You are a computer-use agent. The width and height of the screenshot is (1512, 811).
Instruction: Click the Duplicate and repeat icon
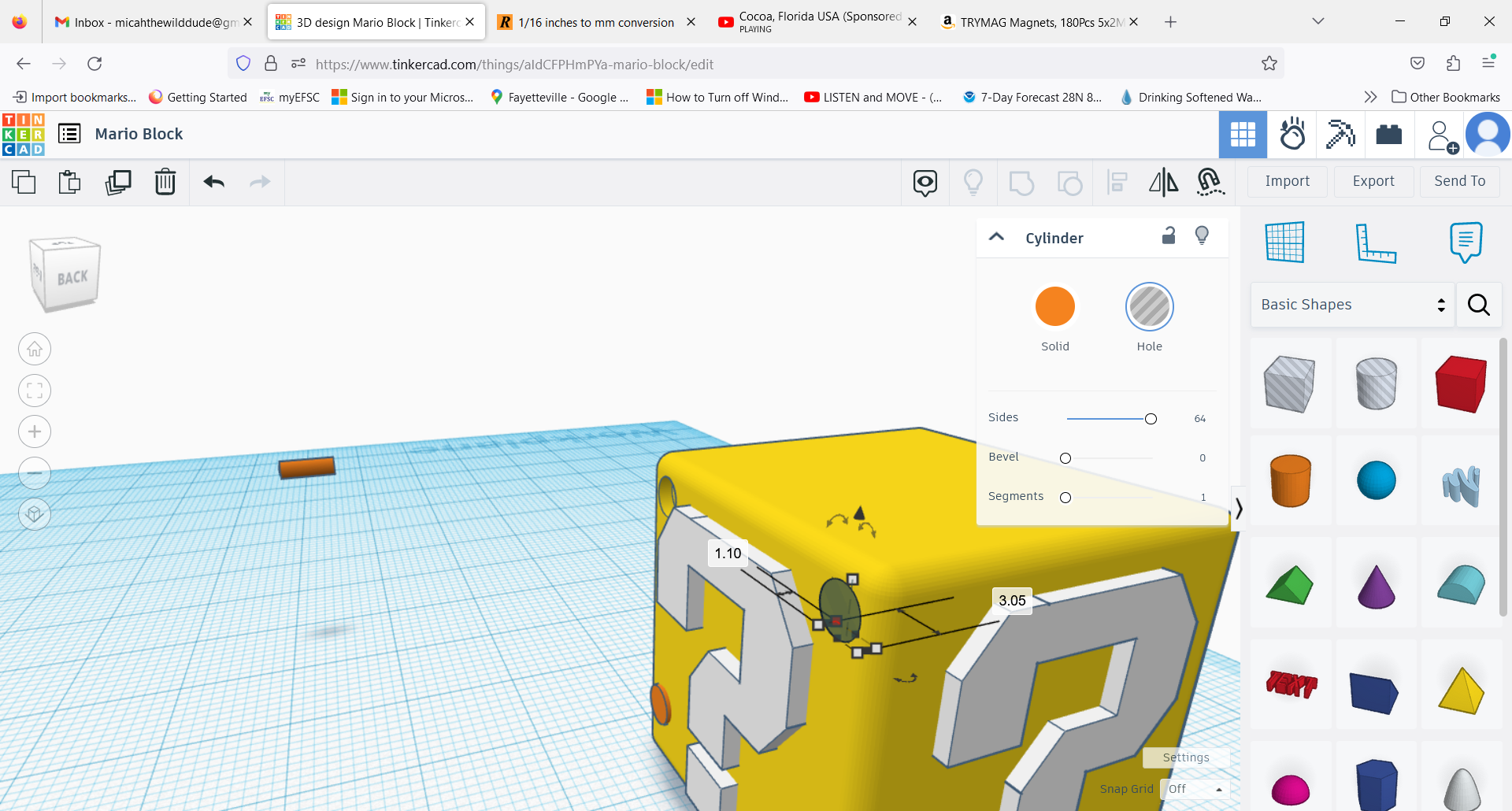pyautogui.click(x=118, y=182)
